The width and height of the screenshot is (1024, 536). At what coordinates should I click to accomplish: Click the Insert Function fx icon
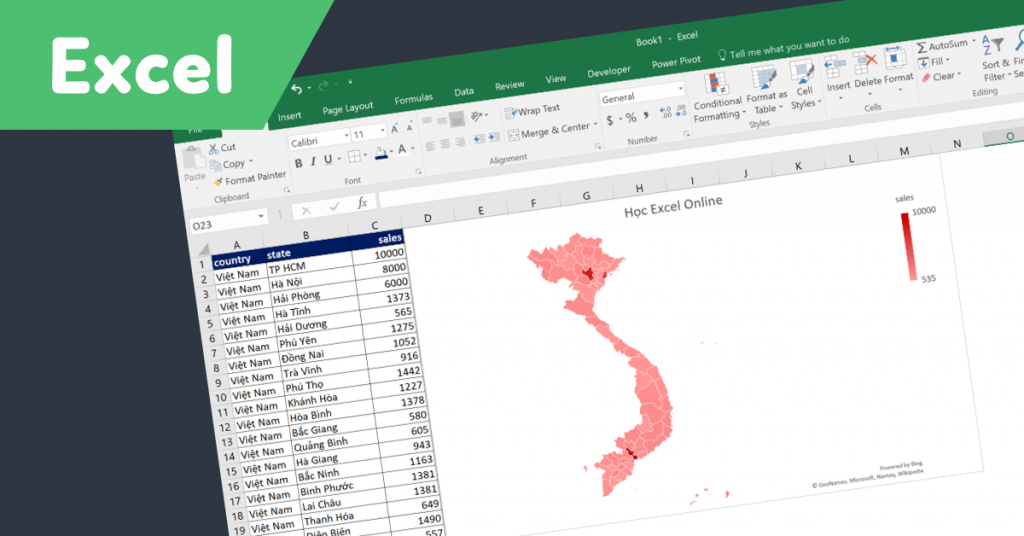pos(362,204)
